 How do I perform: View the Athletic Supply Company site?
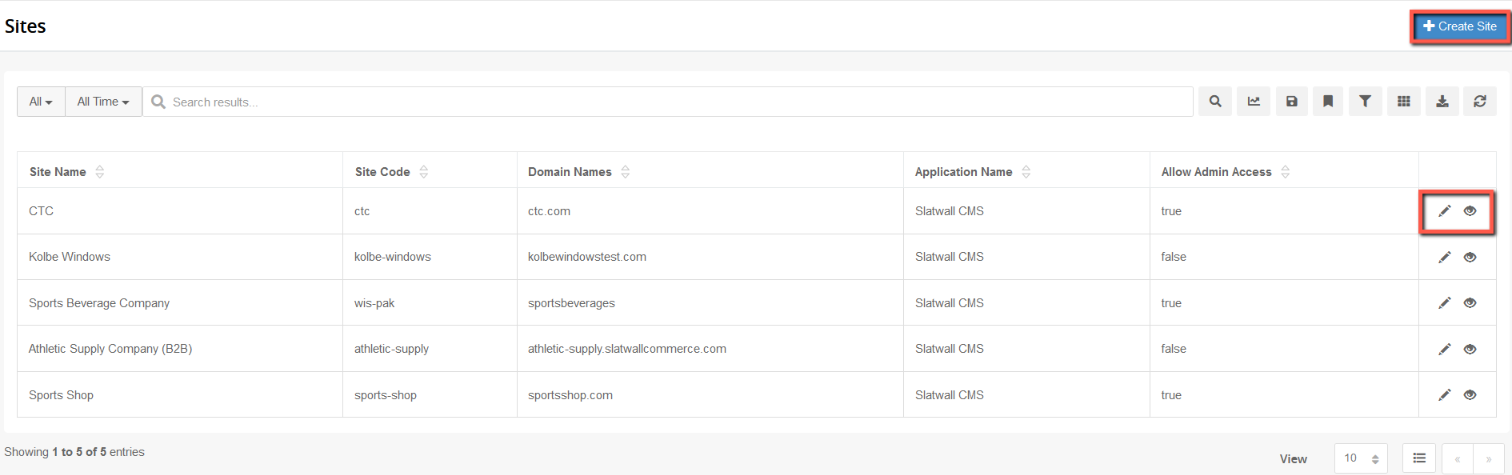[1470, 349]
